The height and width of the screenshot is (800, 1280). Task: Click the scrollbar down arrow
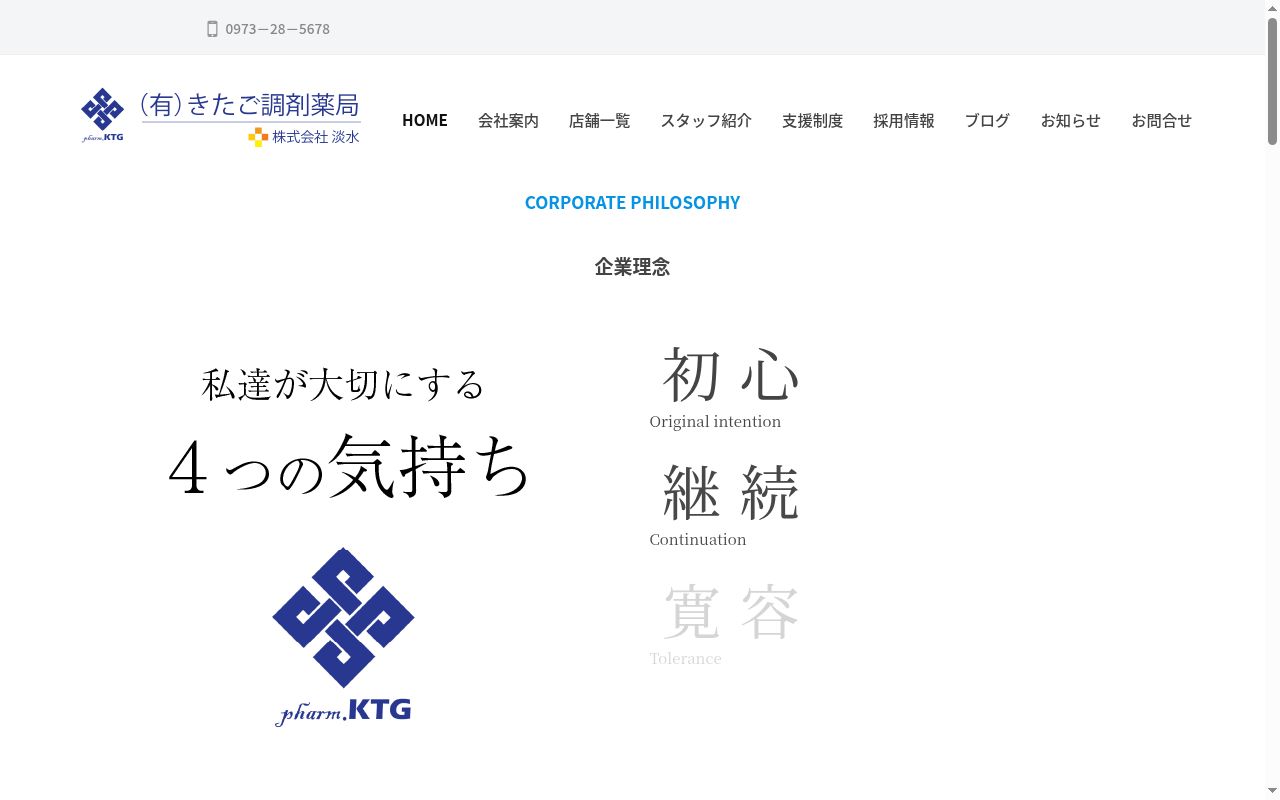[x=1272, y=793]
